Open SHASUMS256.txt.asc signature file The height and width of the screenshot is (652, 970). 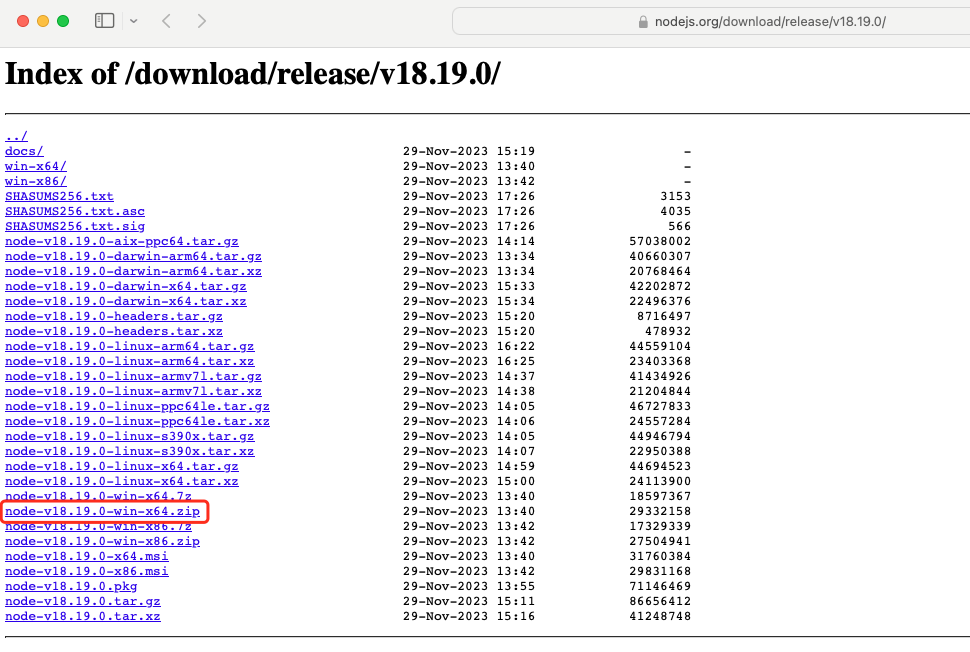[x=73, y=211]
